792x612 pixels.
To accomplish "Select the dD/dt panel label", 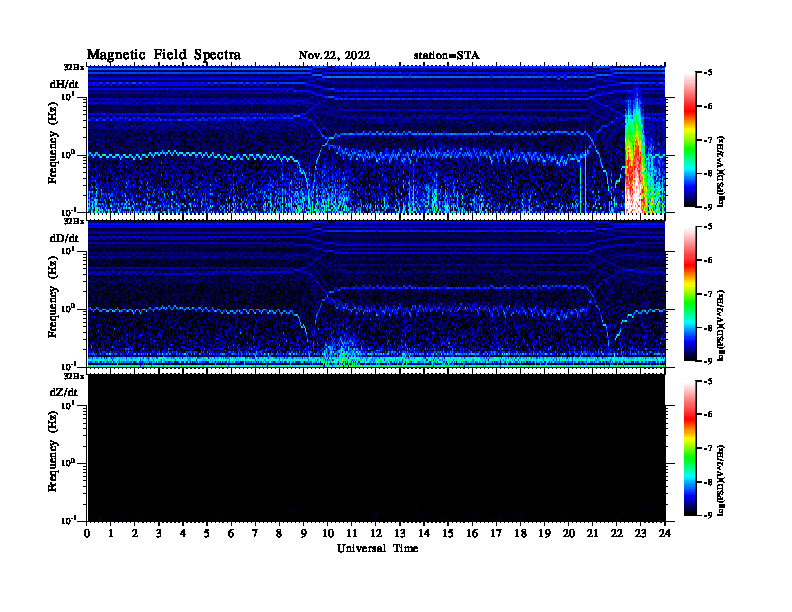I will tap(64, 238).
